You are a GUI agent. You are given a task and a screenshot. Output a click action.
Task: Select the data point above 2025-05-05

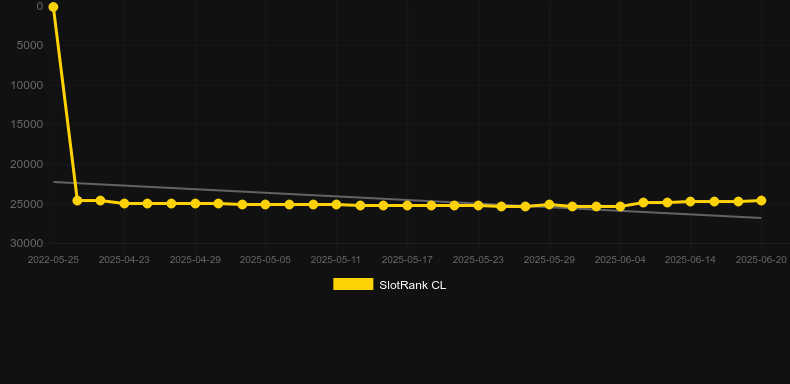[x=266, y=205]
